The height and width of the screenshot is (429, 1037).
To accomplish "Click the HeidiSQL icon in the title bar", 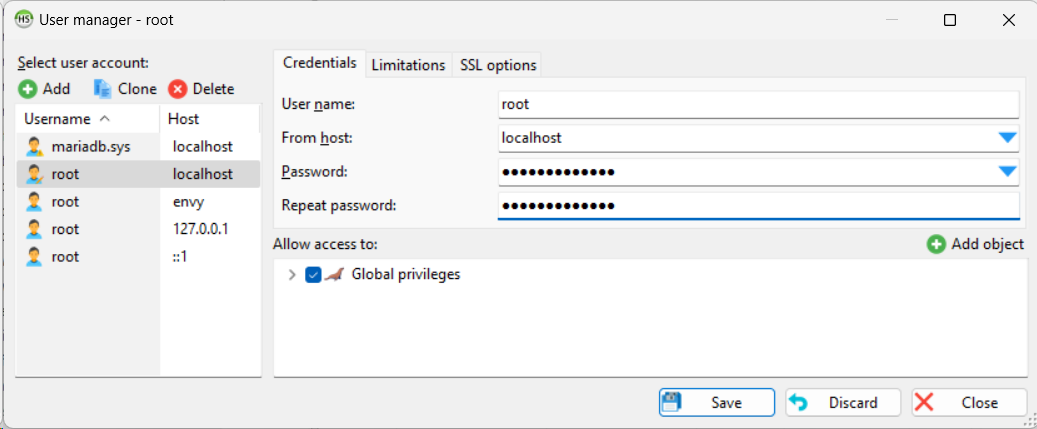I will click(22, 19).
